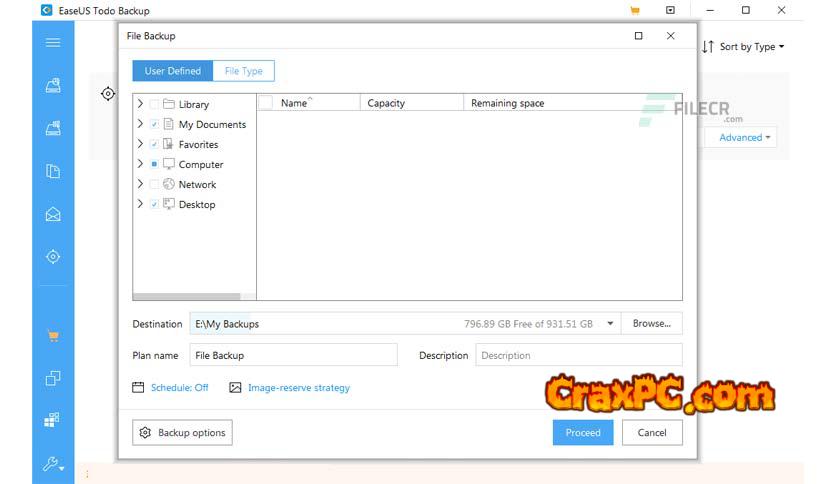
Task: Click the Disk/Partition Backup sidebar icon
Action: click(x=53, y=86)
